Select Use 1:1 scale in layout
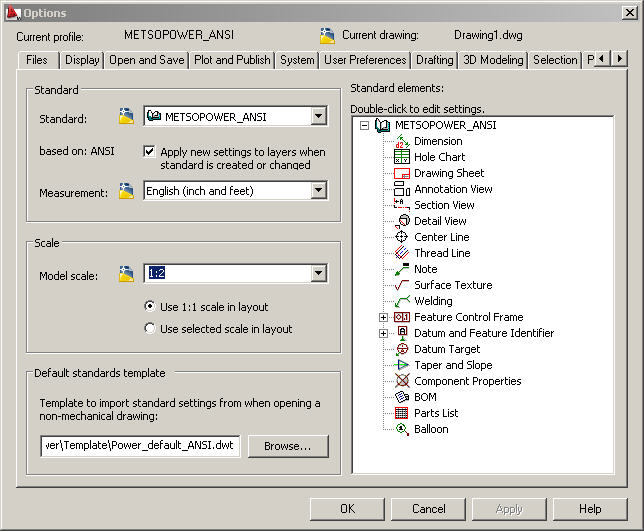The height and width of the screenshot is (531, 644). point(150,306)
